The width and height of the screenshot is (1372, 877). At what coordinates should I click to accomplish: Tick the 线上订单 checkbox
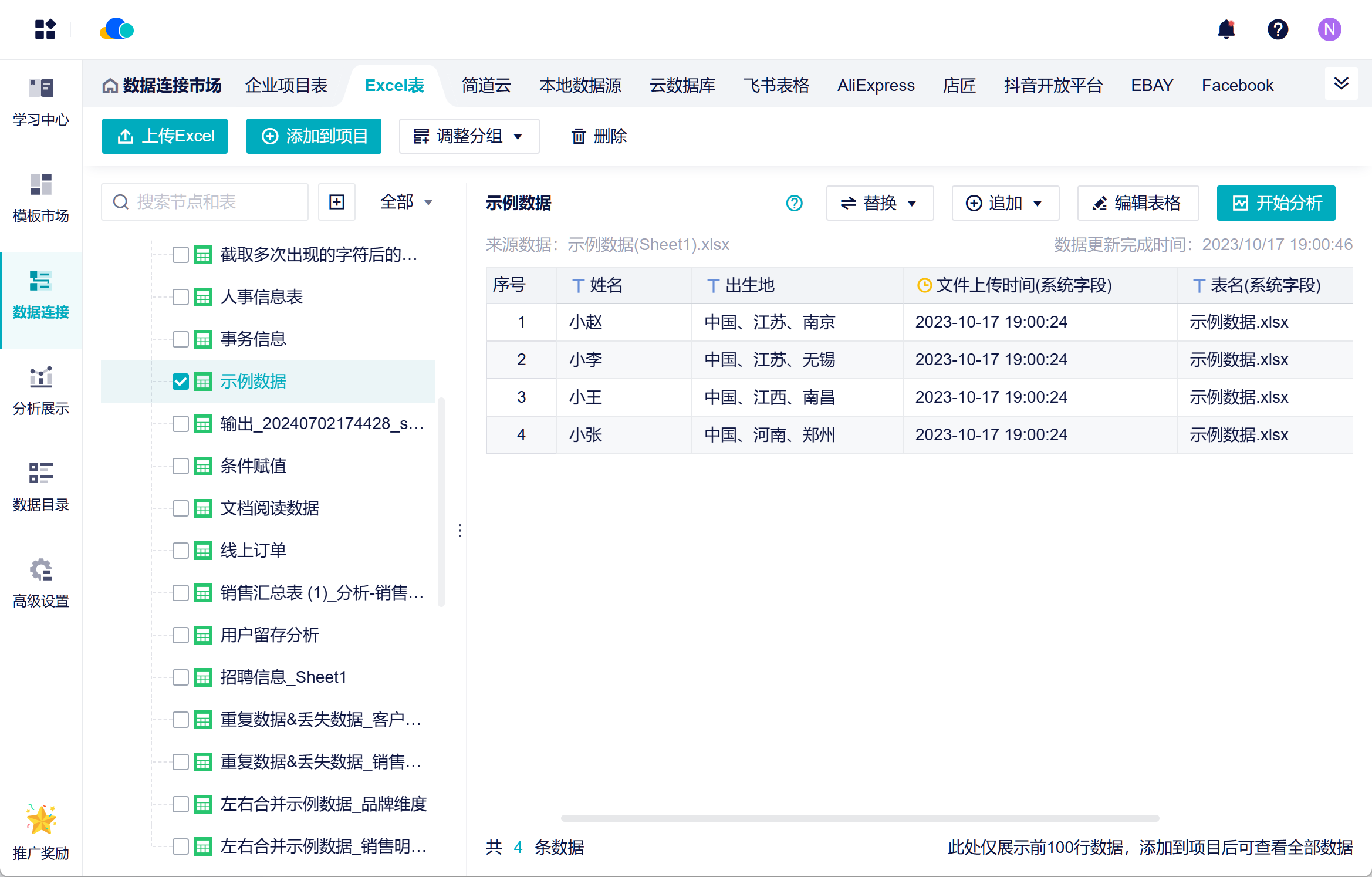click(181, 551)
